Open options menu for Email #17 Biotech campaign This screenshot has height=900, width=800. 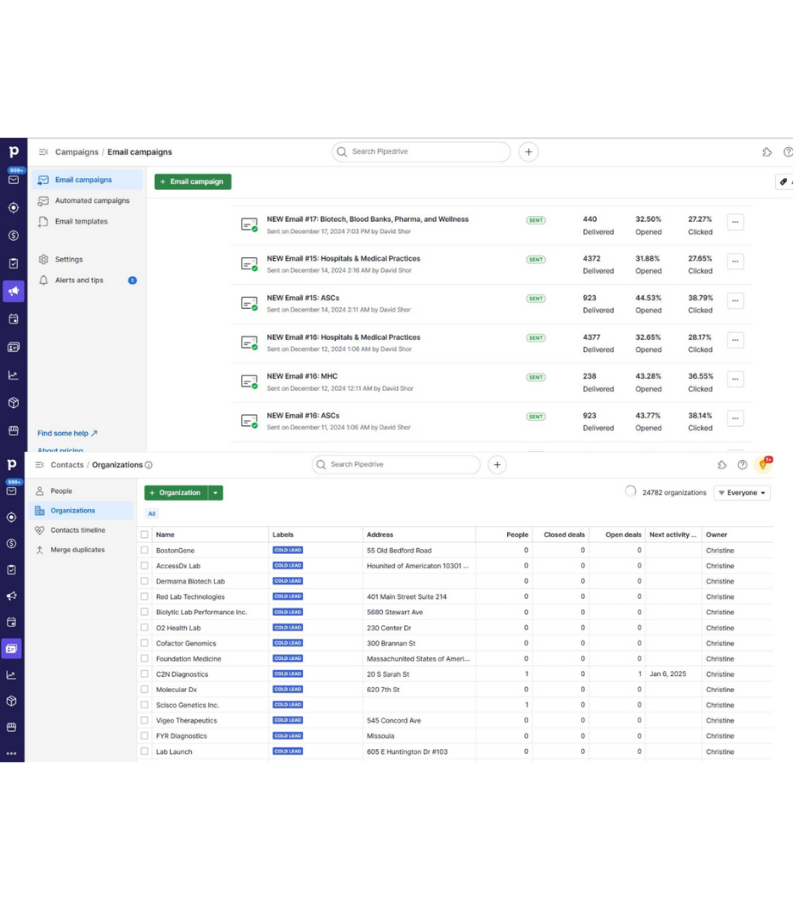pyautogui.click(x=735, y=222)
